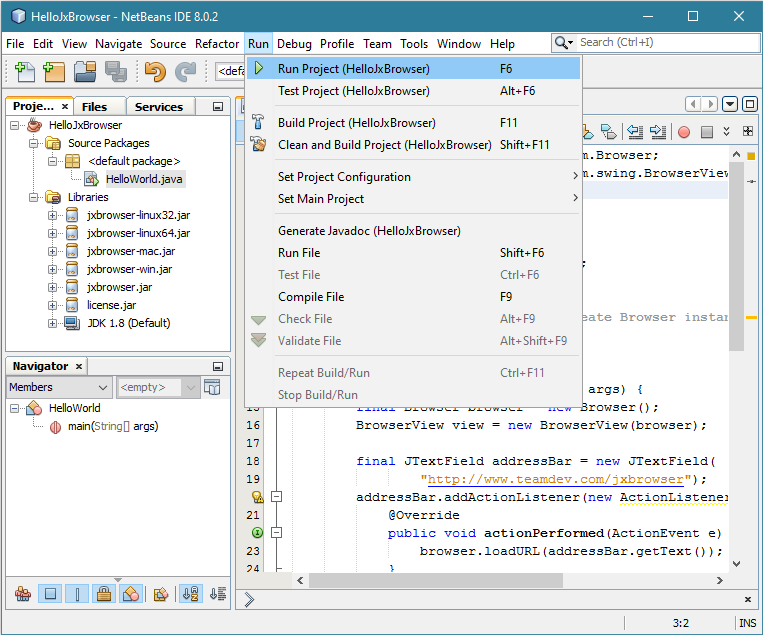
Task: Expand the JDK 1.8 (Default) node
Action: (52, 323)
